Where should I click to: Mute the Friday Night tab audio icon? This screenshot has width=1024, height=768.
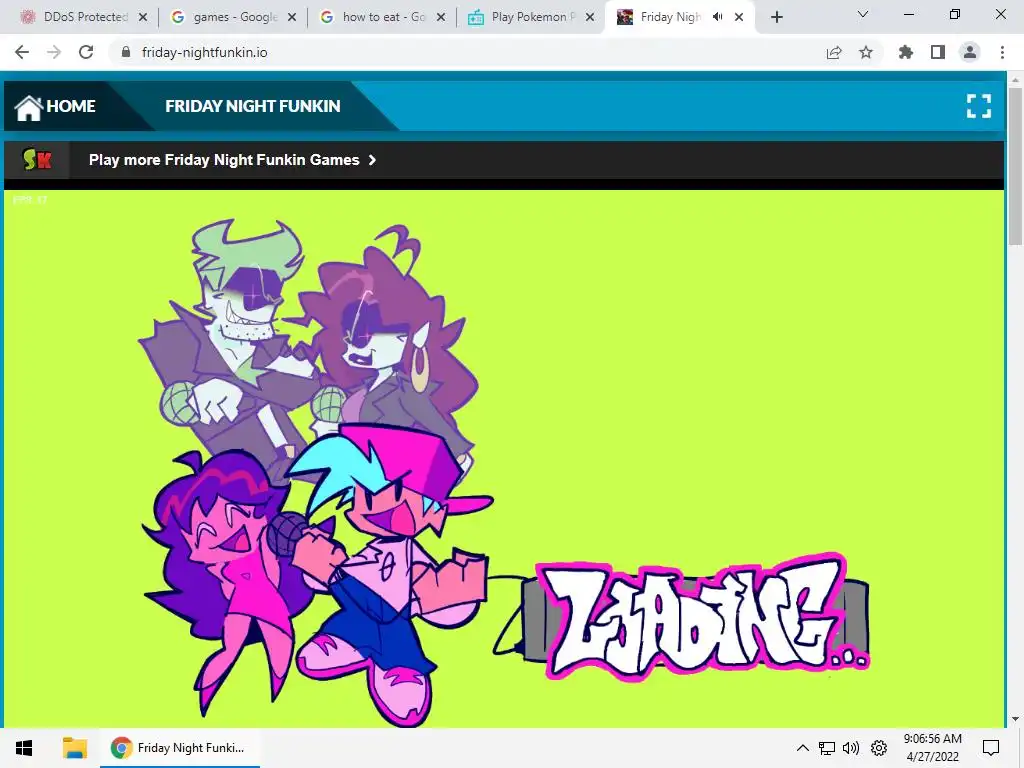click(718, 17)
